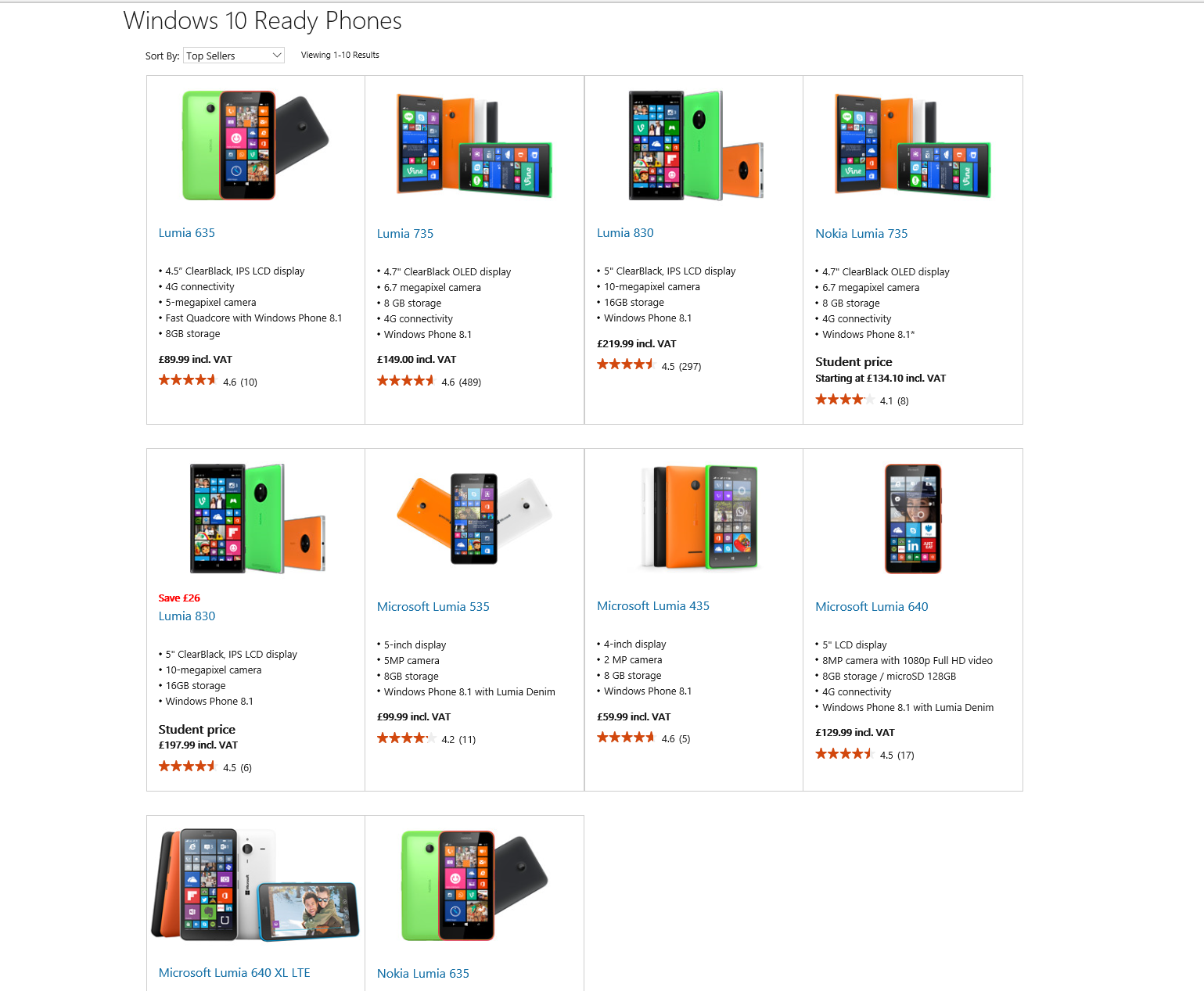1204x991 pixels.
Task: Click the Lumia 635 title link
Action: [x=186, y=233]
